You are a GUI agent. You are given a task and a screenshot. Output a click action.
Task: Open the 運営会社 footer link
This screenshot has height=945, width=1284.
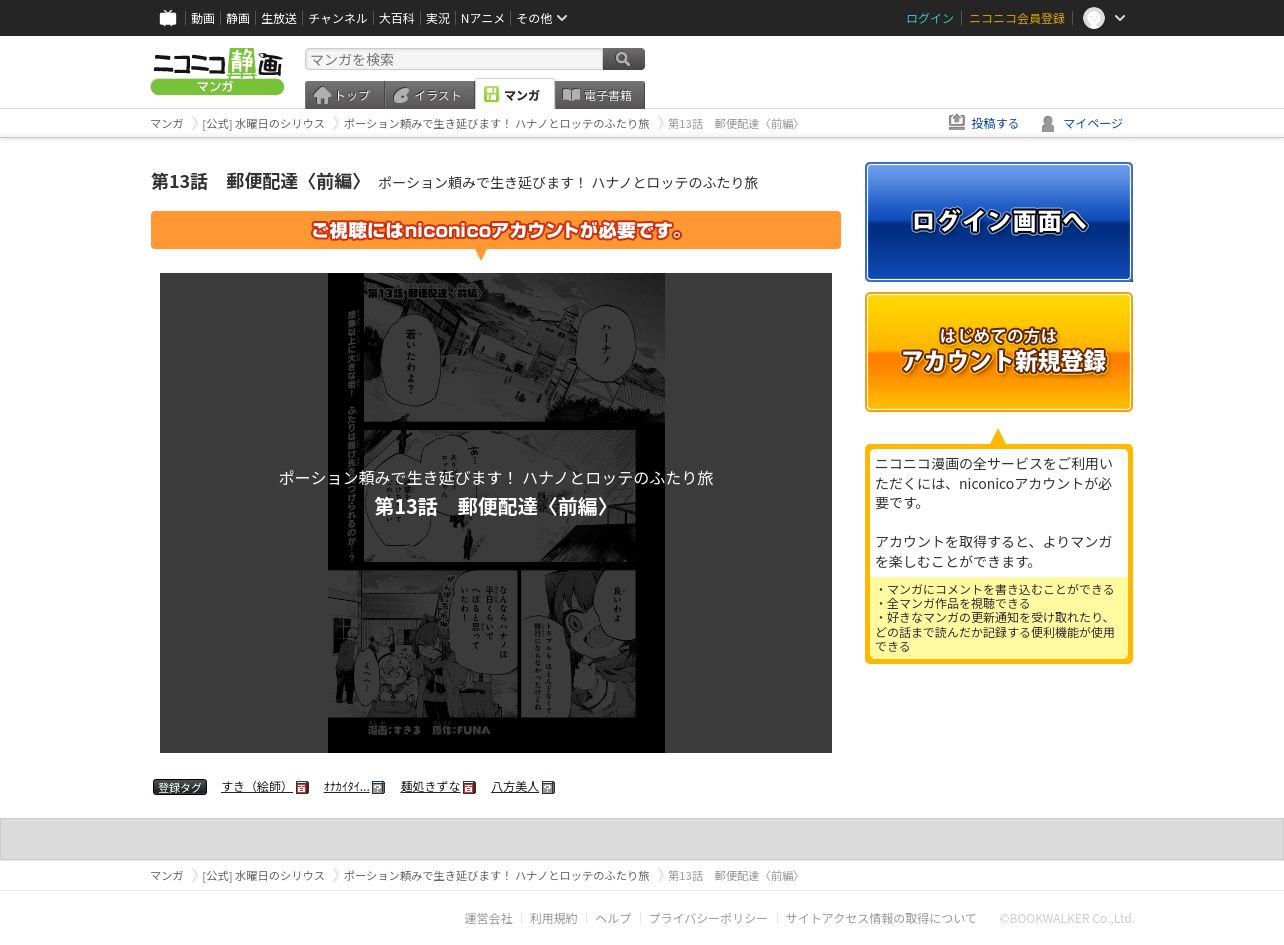[x=488, y=918]
